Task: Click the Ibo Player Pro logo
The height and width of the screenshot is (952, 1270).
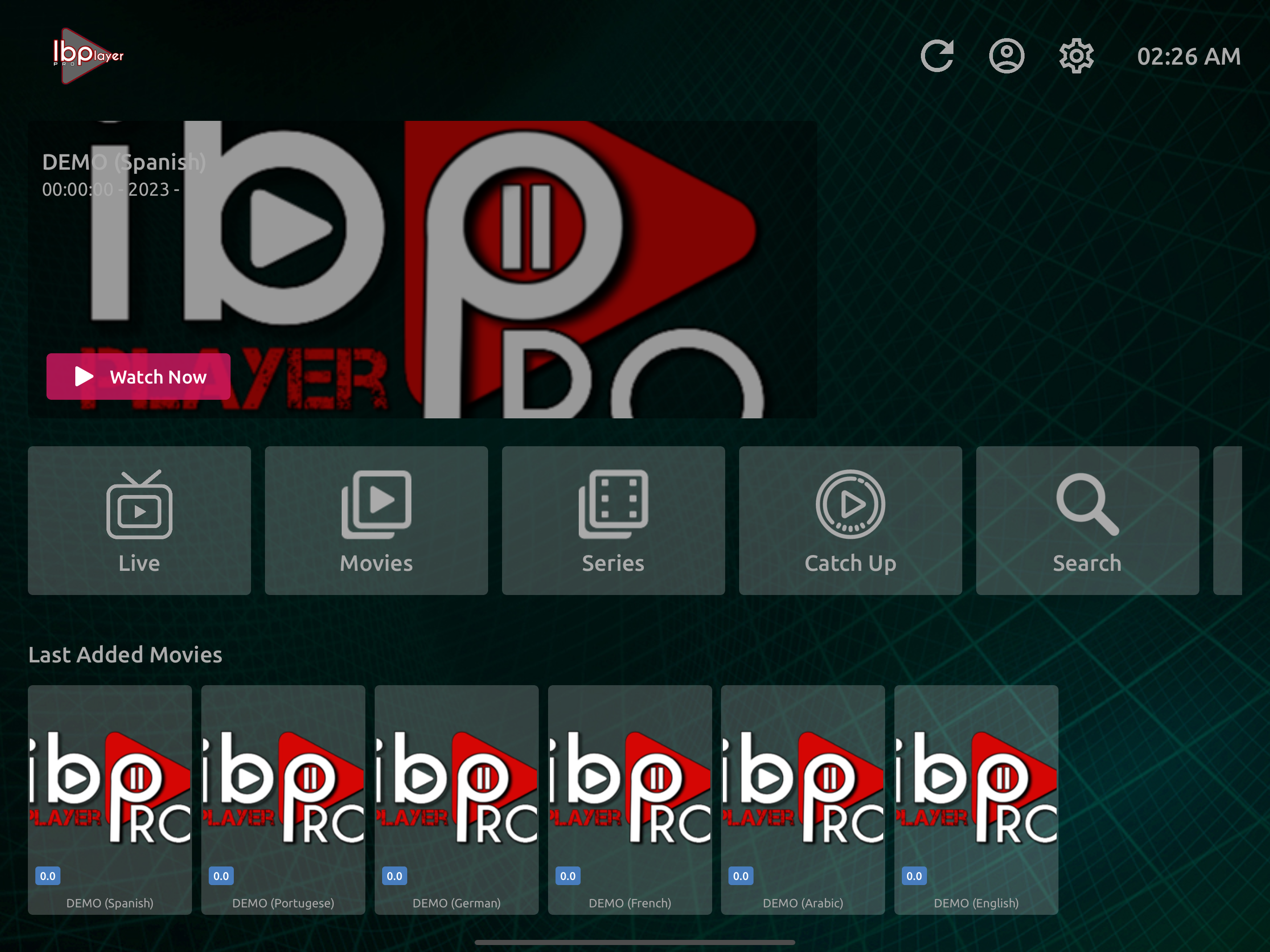Action: tap(88, 56)
